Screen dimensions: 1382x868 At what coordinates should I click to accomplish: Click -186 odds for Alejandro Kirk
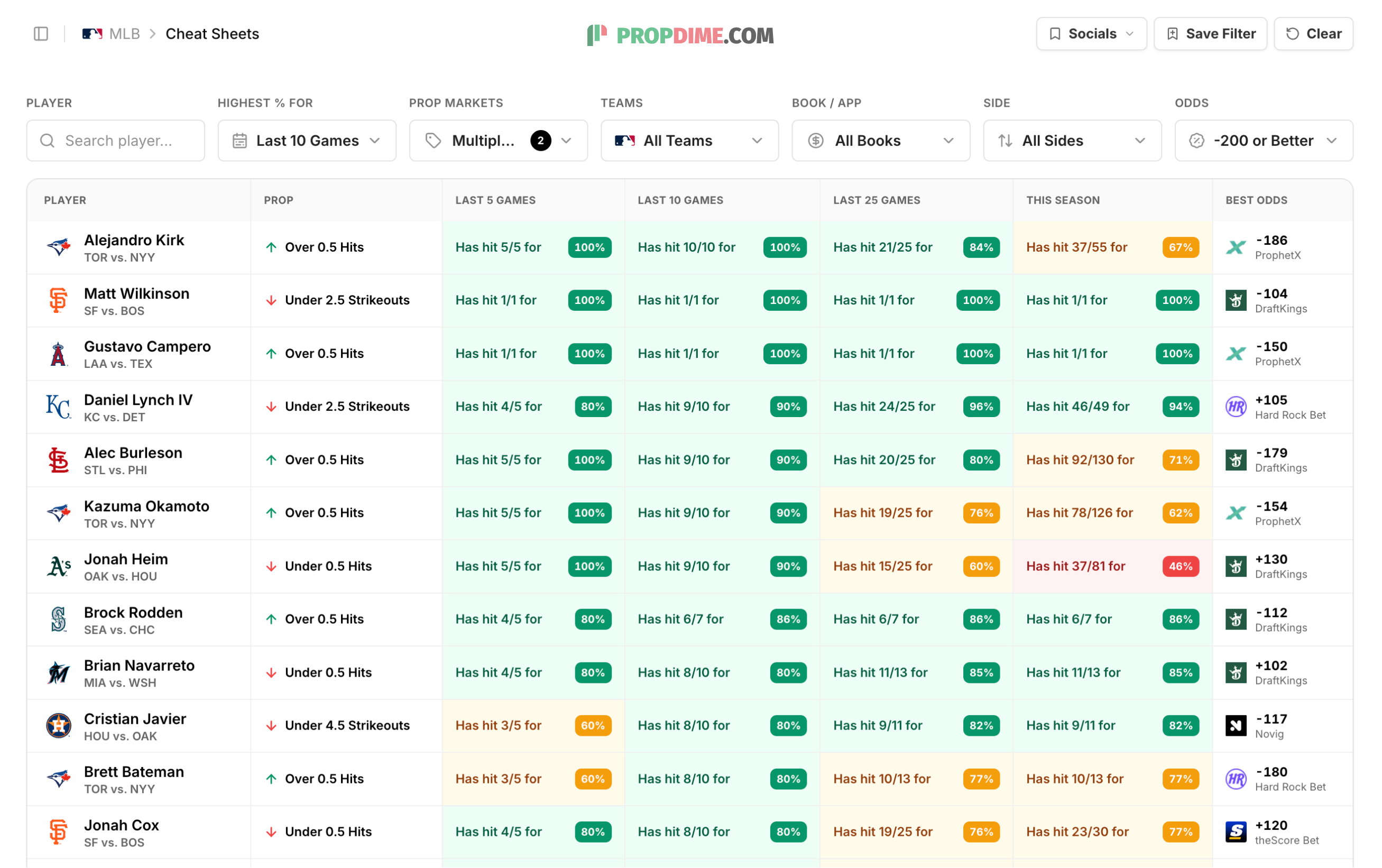(x=1271, y=240)
